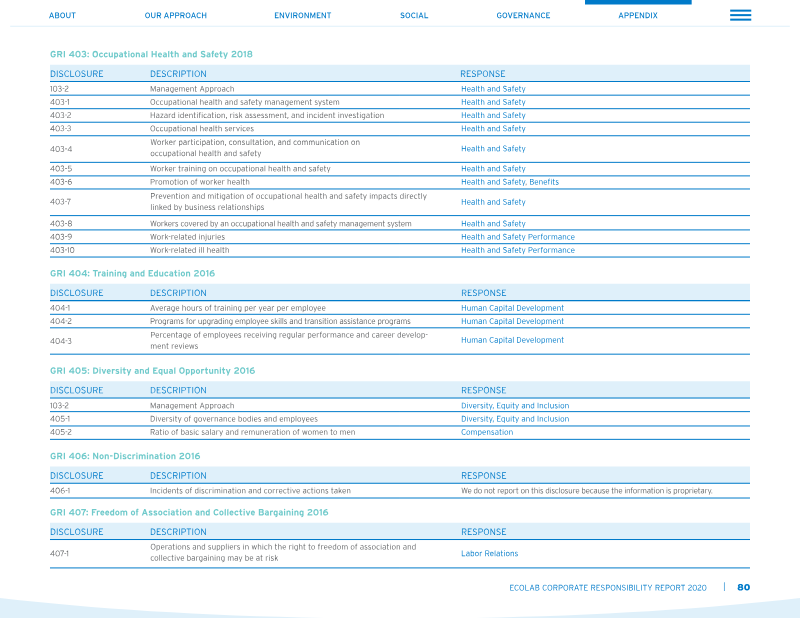This screenshot has width=800, height=618.
Task: Follow Health and Safety, Benefits link for 403-6
Action: pos(510,182)
